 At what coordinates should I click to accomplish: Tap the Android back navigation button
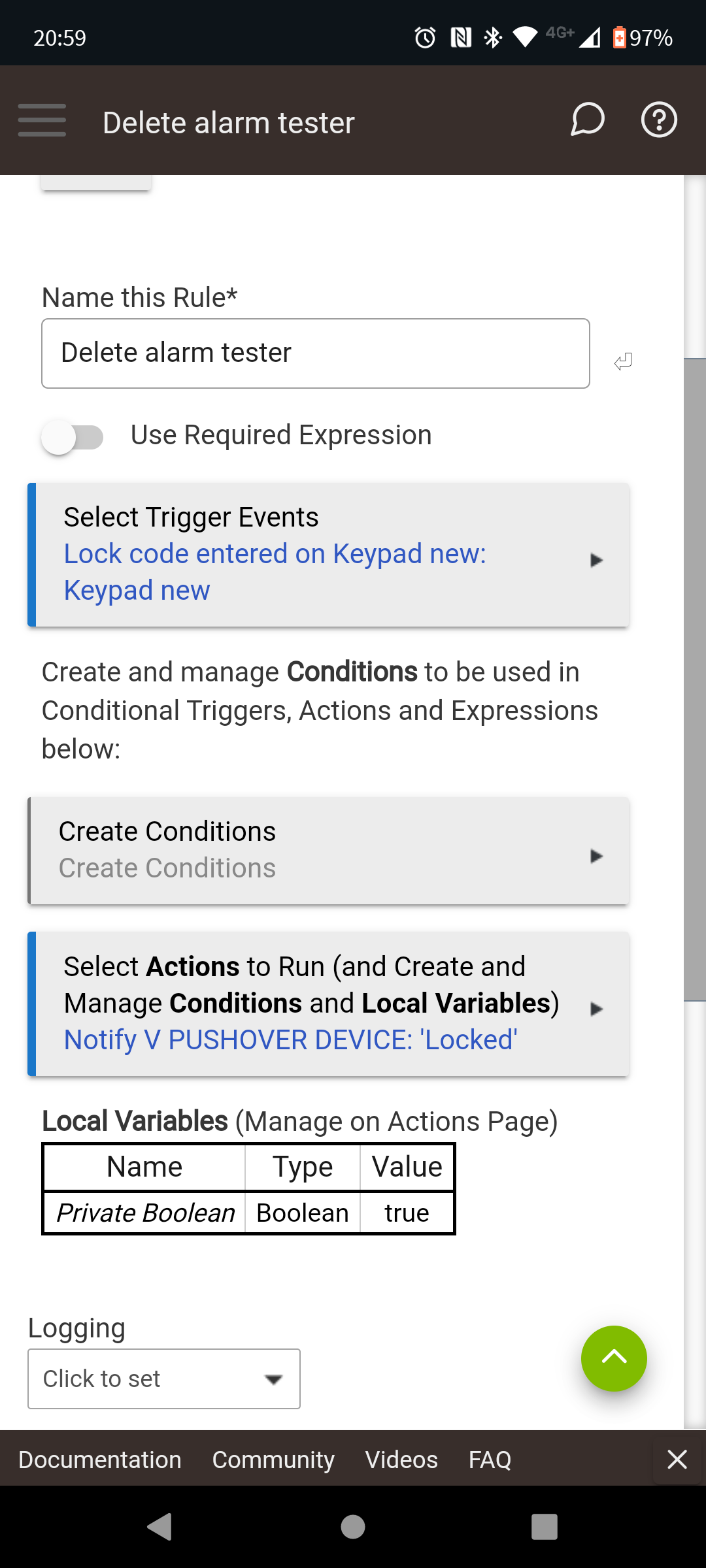pyautogui.click(x=160, y=1527)
